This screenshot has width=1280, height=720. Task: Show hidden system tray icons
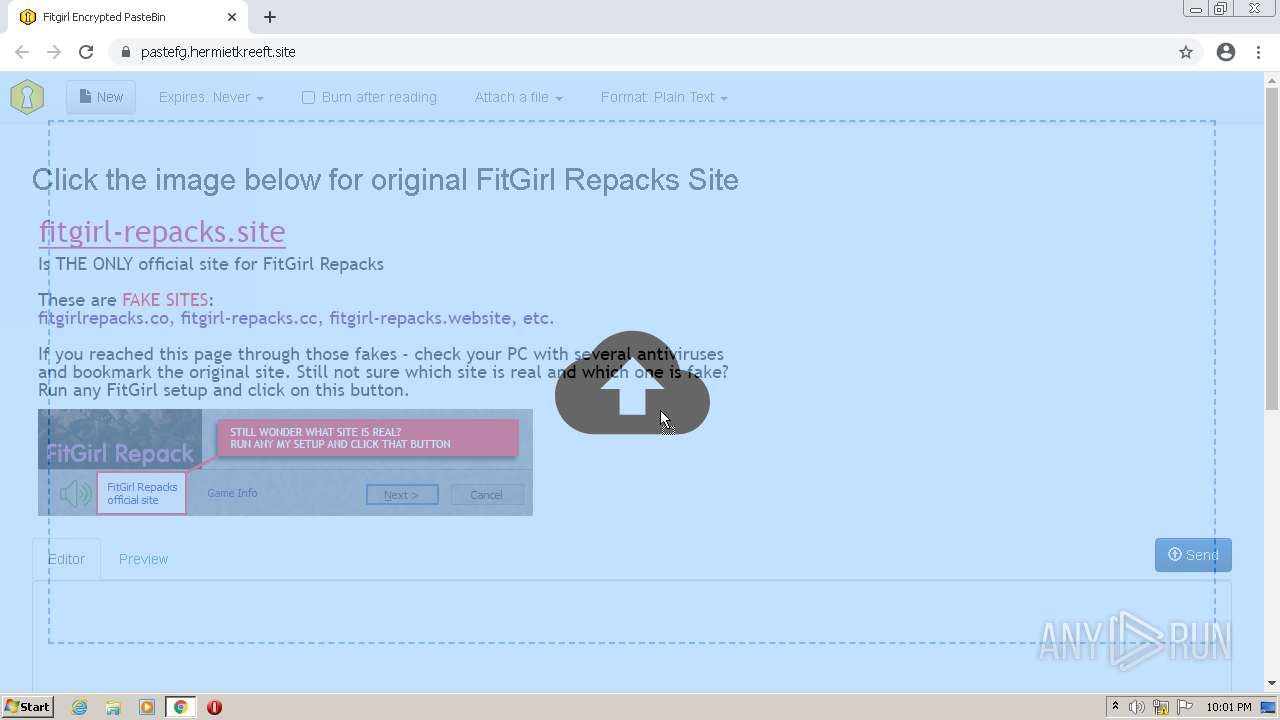click(x=1115, y=707)
